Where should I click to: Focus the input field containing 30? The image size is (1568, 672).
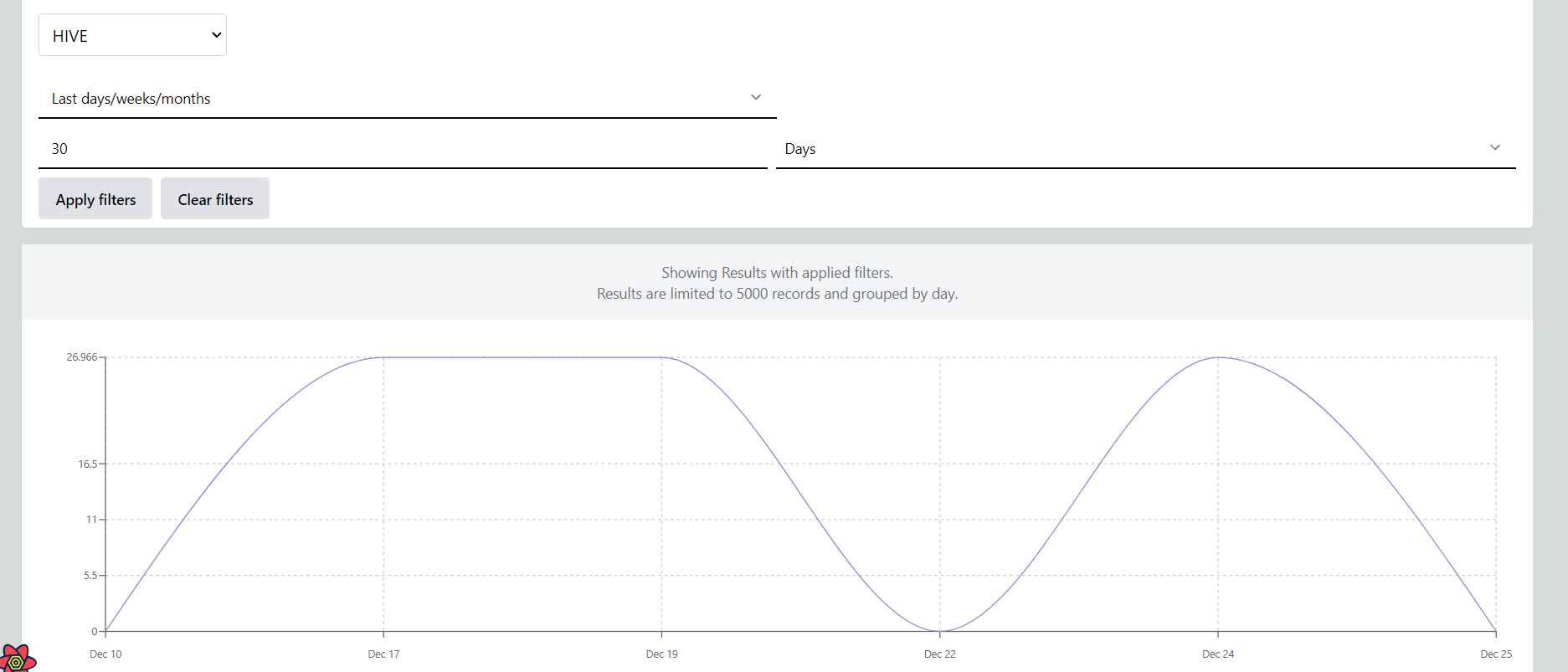(402, 149)
